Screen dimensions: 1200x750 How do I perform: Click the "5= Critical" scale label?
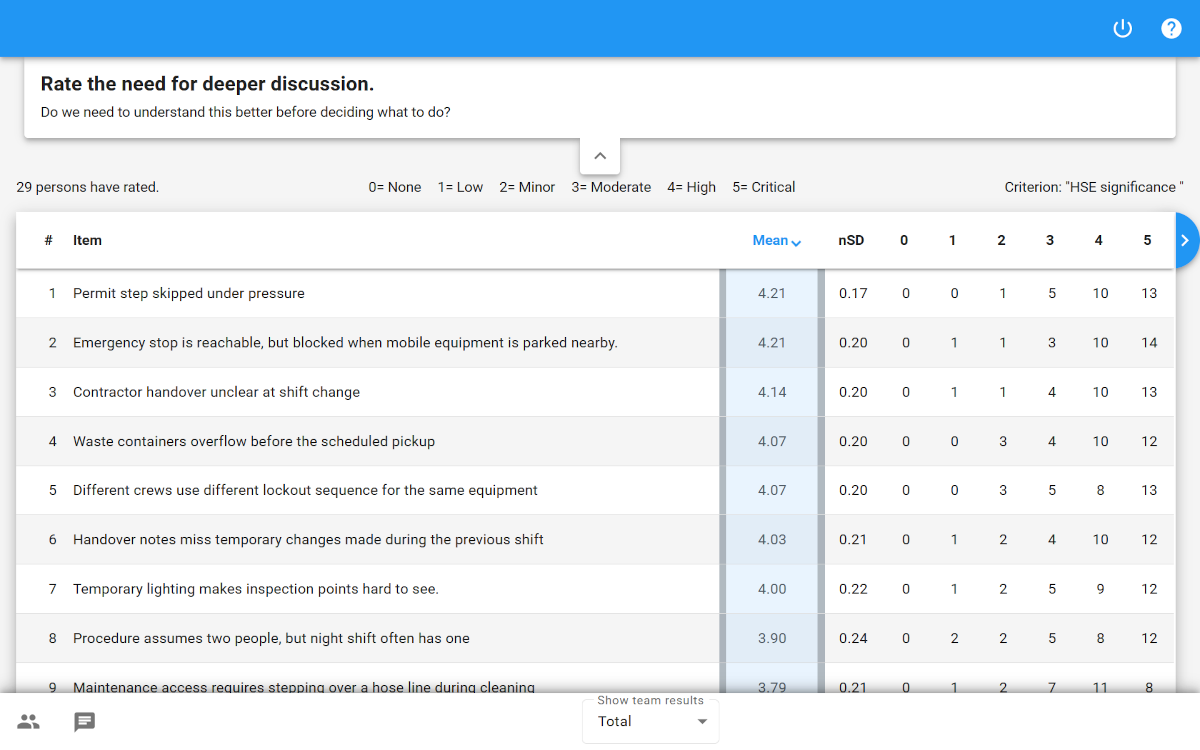764,187
